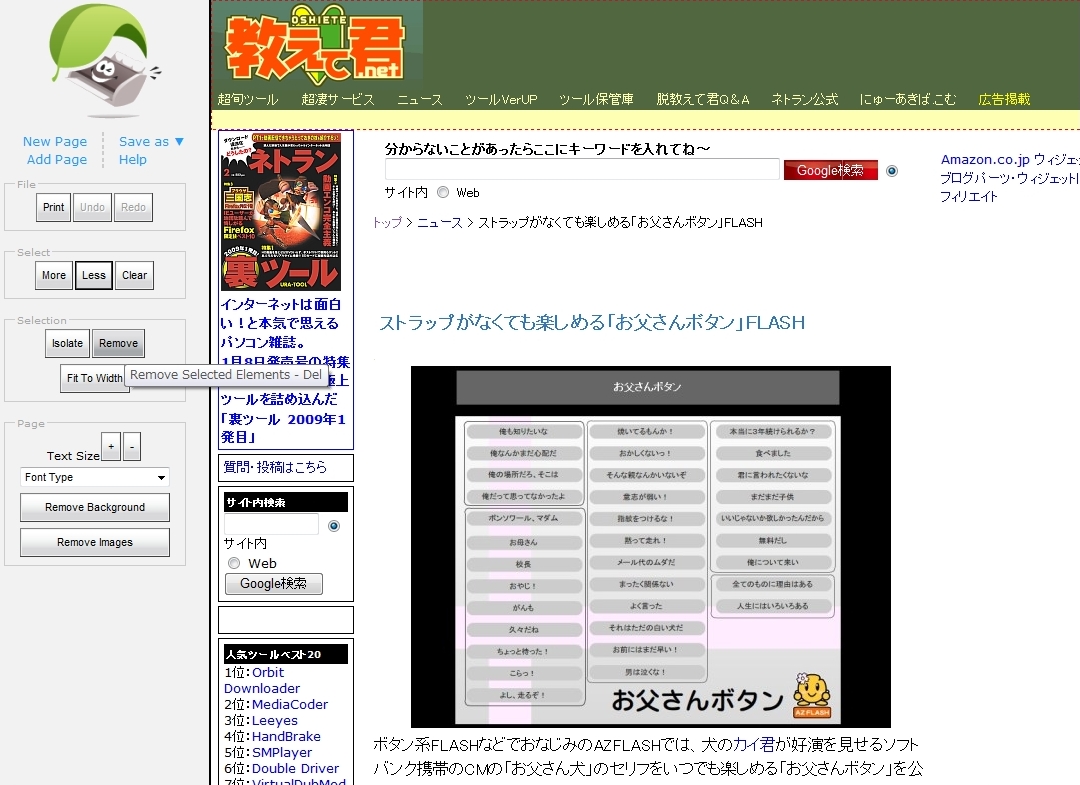Click the ネトラン magazine cover thumbnail
This screenshot has height=785, width=1080.
[x=280, y=211]
